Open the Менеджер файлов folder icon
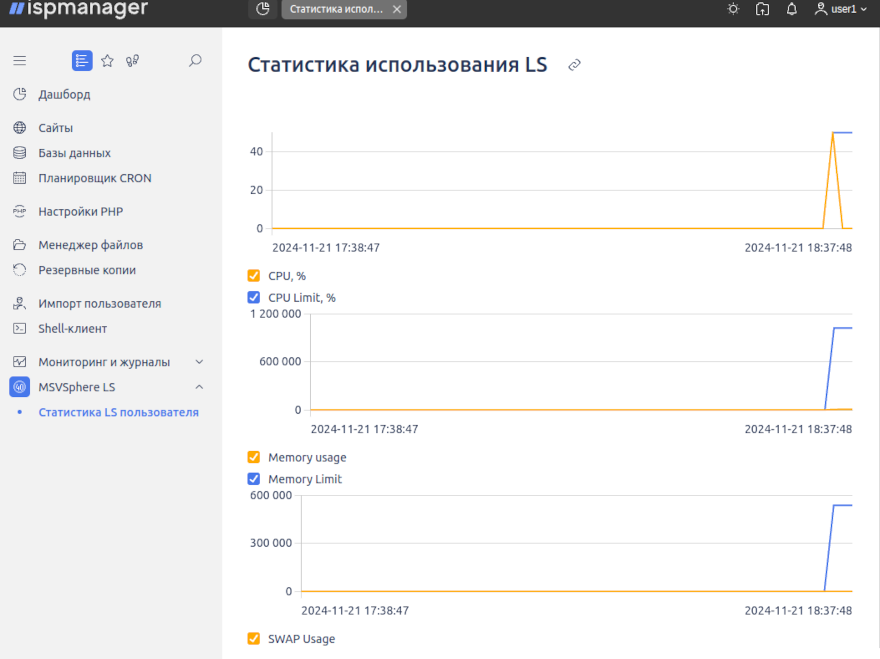Screen dimensions: 880x659 [x=18, y=244]
